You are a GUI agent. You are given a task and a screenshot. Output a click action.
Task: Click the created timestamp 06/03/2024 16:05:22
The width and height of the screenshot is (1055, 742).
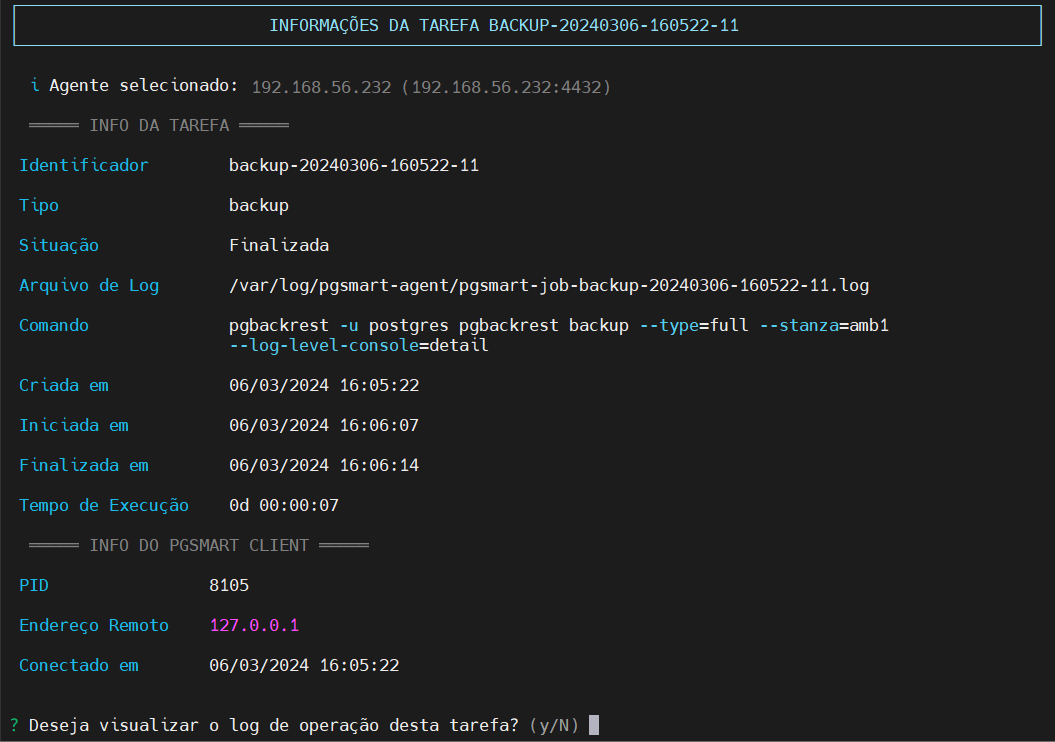[324, 385]
